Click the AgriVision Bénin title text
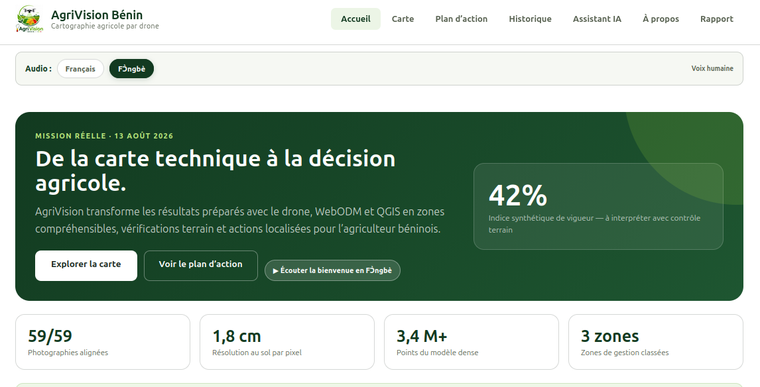This screenshot has width=760, height=387. click(x=97, y=15)
